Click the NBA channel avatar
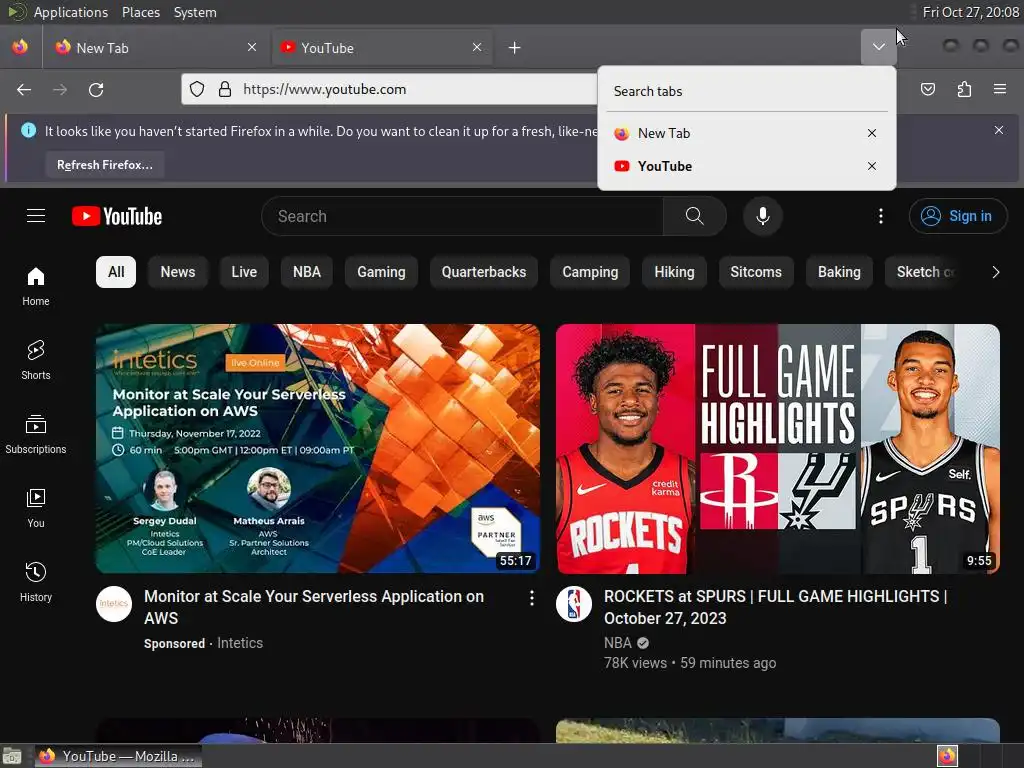 [x=573, y=604]
